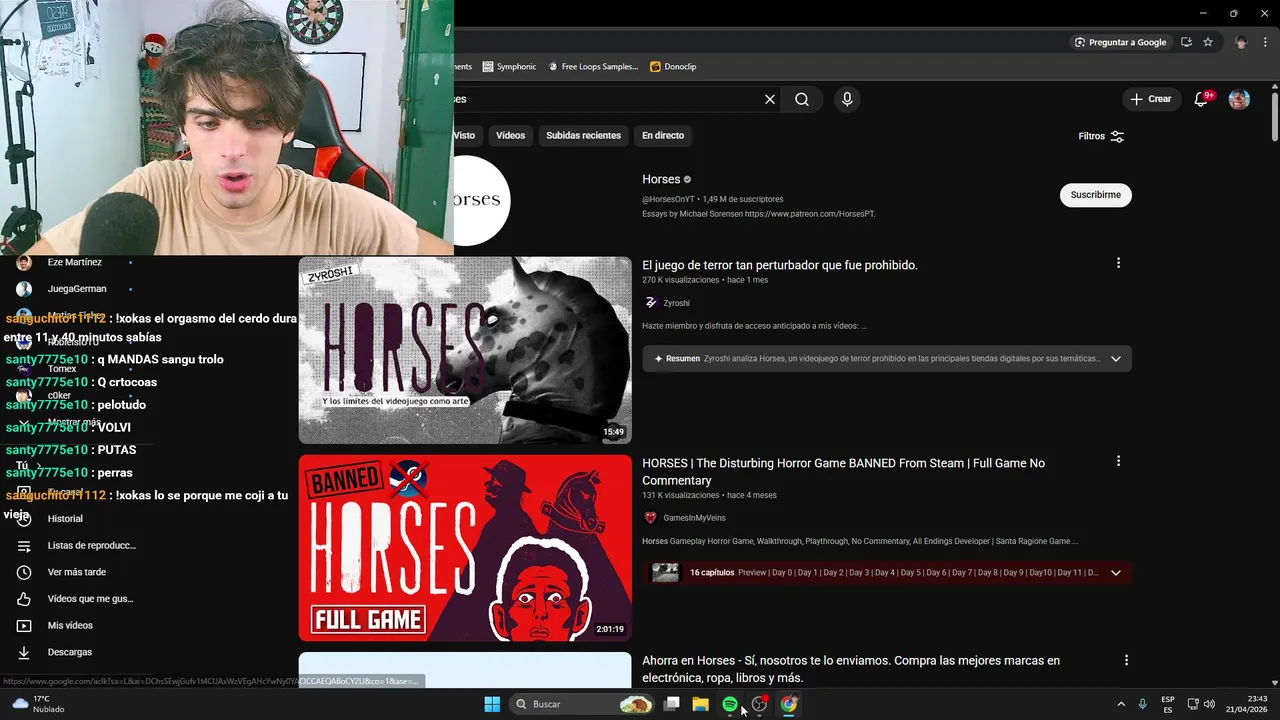Open the ESP ES language switcher
The width and height of the screenshot is (1280, 720).
tap(1168, 704)
